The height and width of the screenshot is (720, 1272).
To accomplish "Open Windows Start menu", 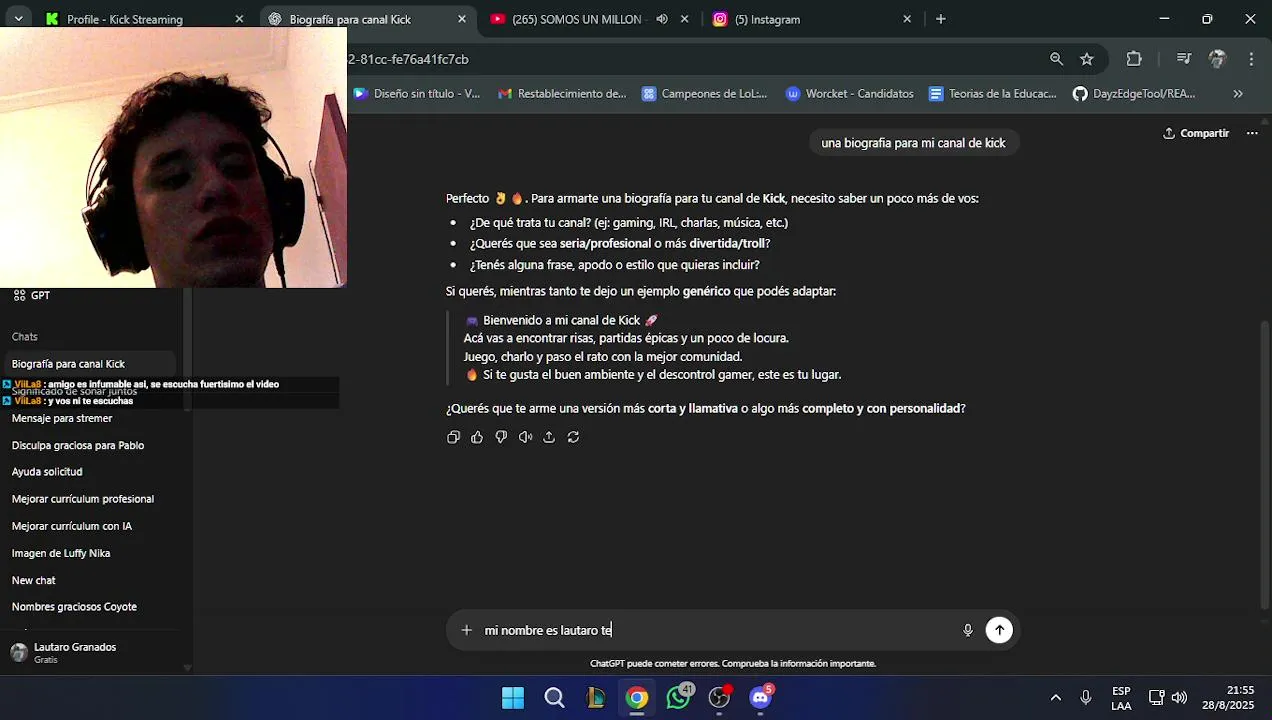I will [x=513, y=698].
